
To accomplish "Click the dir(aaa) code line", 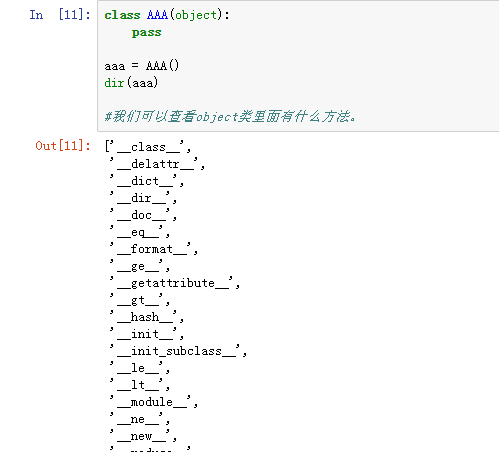I will pos(131,83).
